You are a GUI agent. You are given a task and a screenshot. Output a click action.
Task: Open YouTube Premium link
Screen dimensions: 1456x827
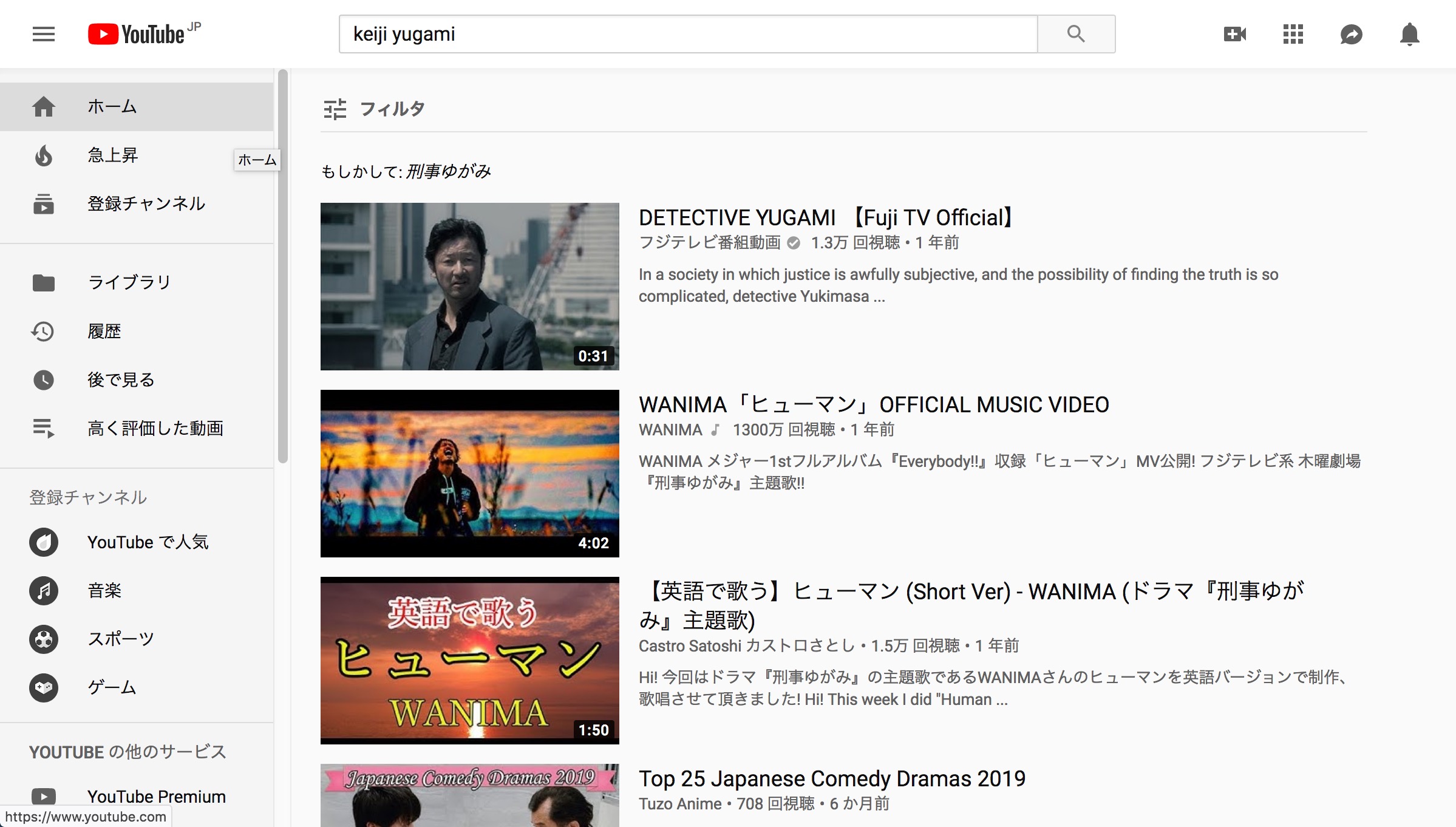click(x=137, y=797)
